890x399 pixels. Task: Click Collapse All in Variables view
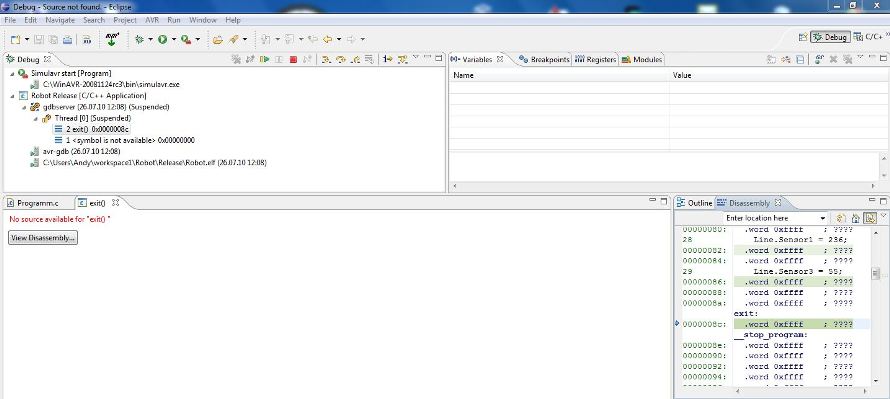coord(800,59)
